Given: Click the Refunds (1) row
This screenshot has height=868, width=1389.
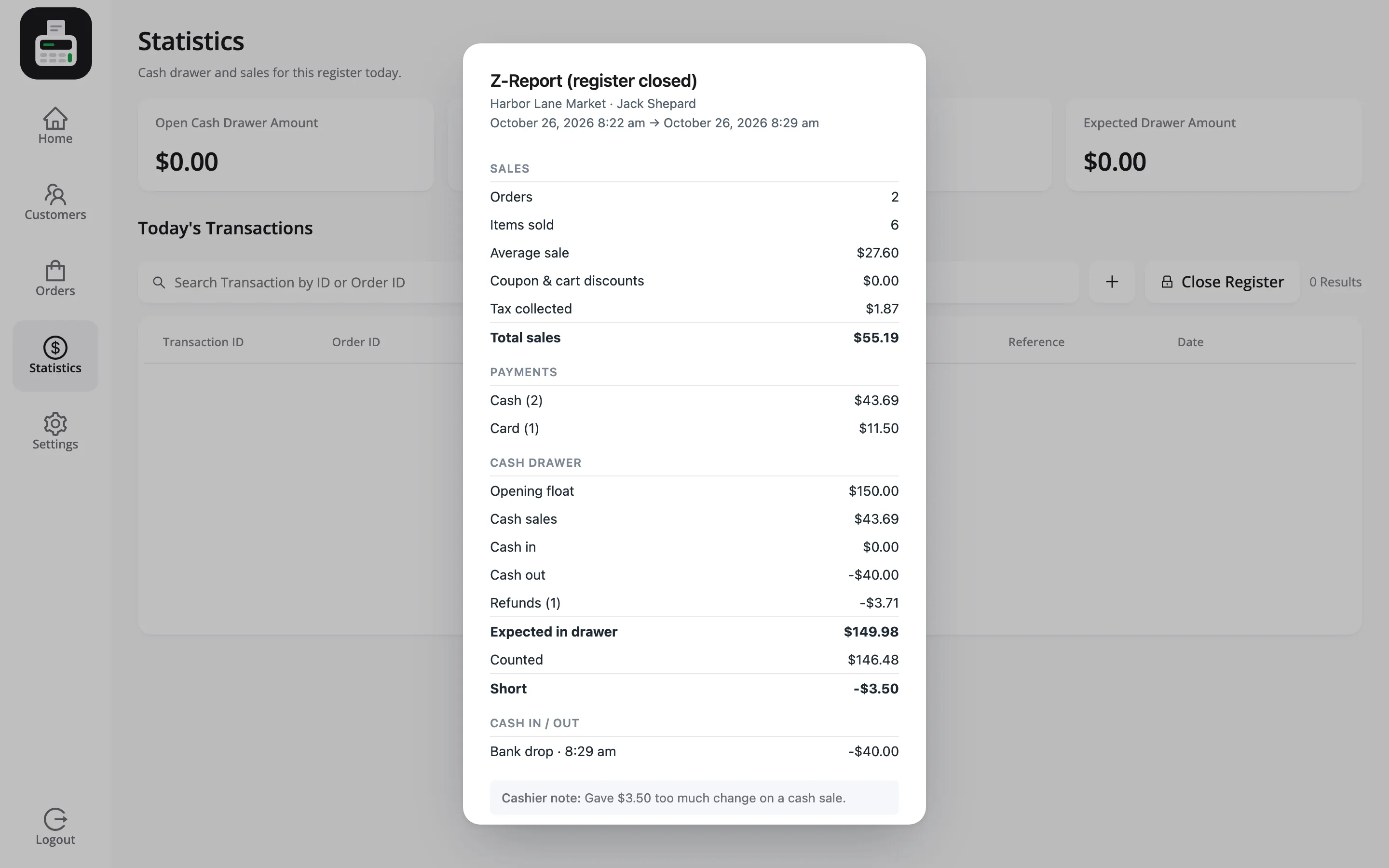Looking at the screenshot, I should (694, 603).
